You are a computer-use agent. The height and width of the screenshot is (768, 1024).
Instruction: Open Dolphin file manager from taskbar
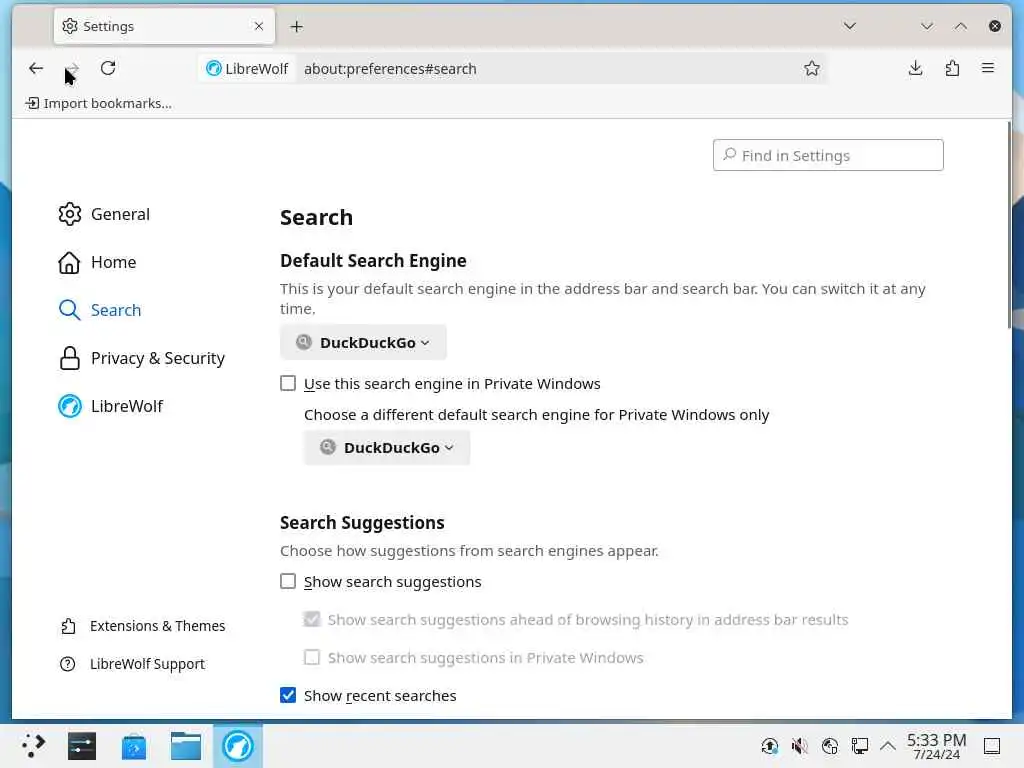click(185, 746)
